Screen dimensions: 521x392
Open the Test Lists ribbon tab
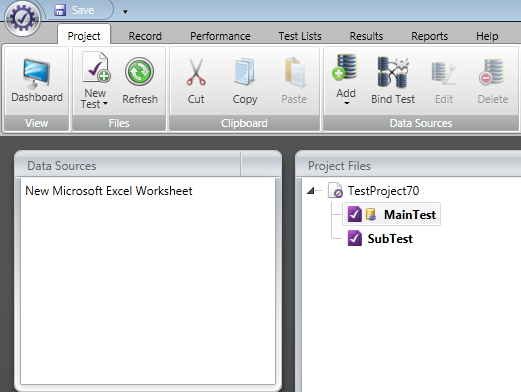(300, 36)
